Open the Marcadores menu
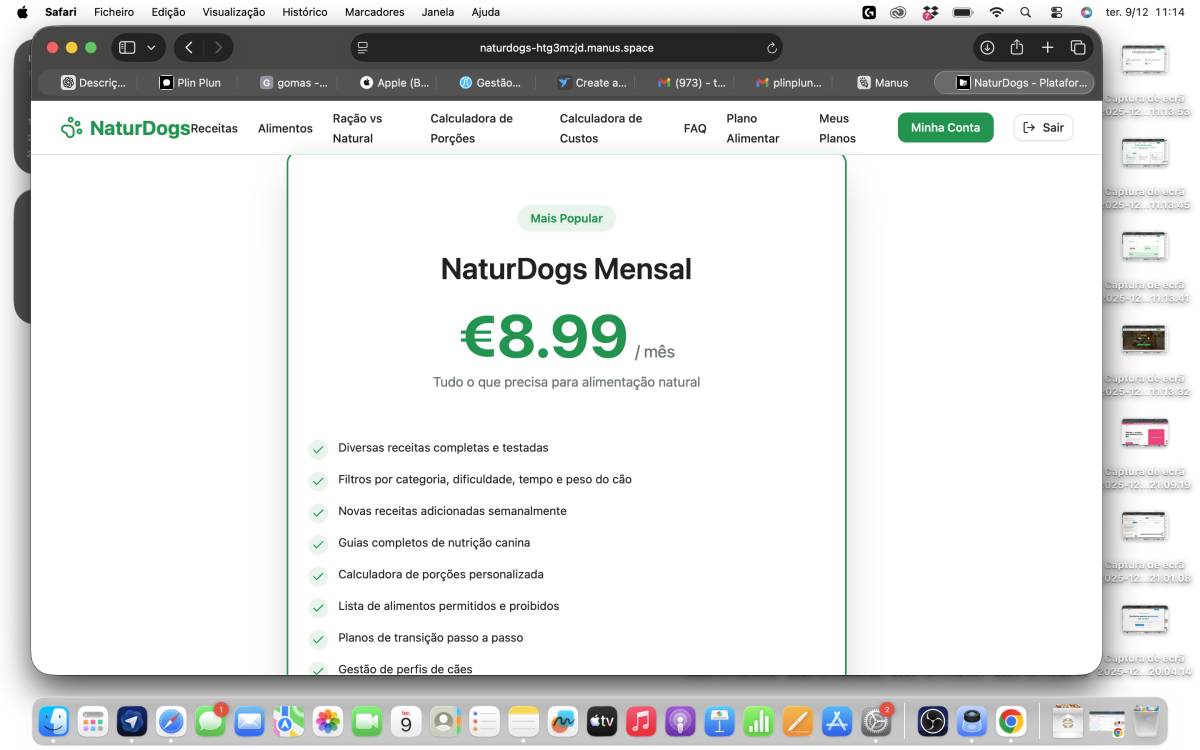1200x750 pixels. coord(374,12)
